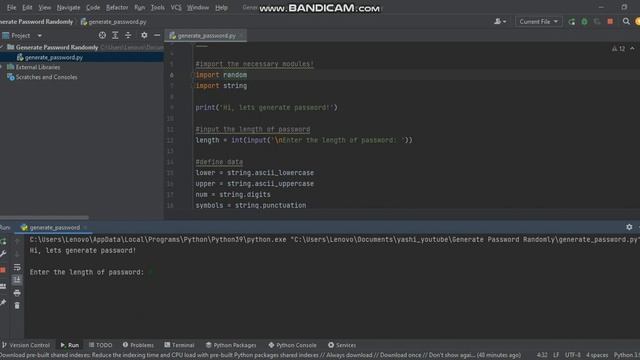Open the Python Console tool window

(292, 345)
